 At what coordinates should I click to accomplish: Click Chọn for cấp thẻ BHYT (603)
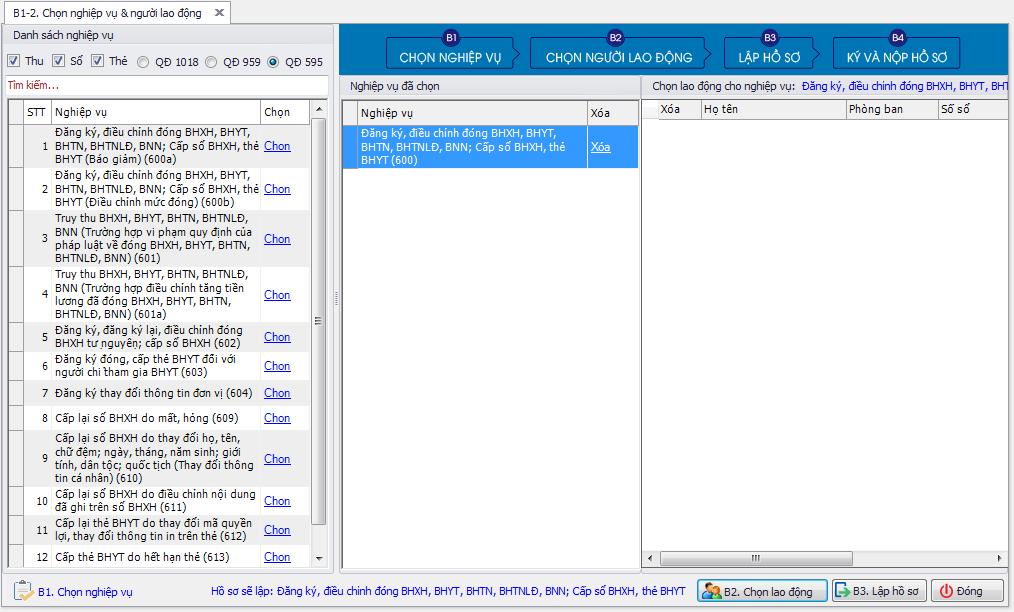(277, 366)
